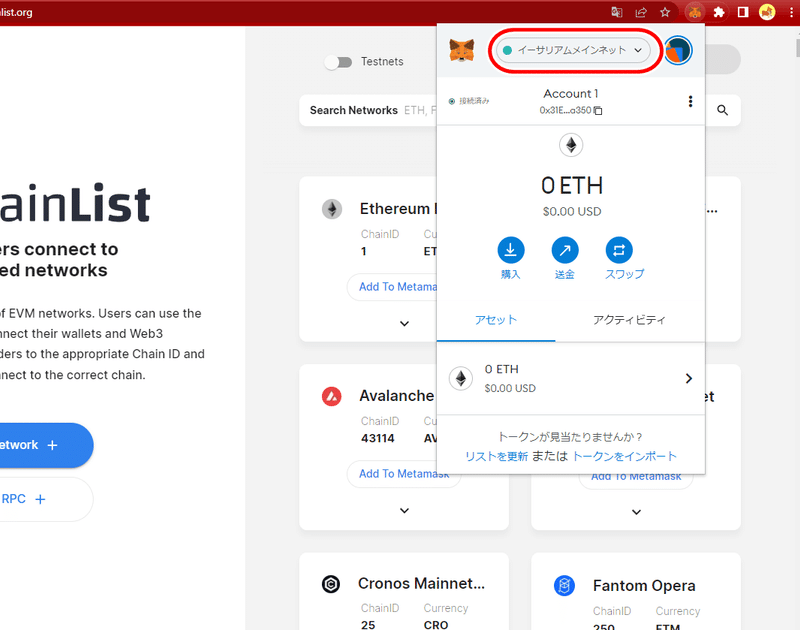800x630 pixels.
Task: Open the browser side panel icon
Action: (743, 12)
